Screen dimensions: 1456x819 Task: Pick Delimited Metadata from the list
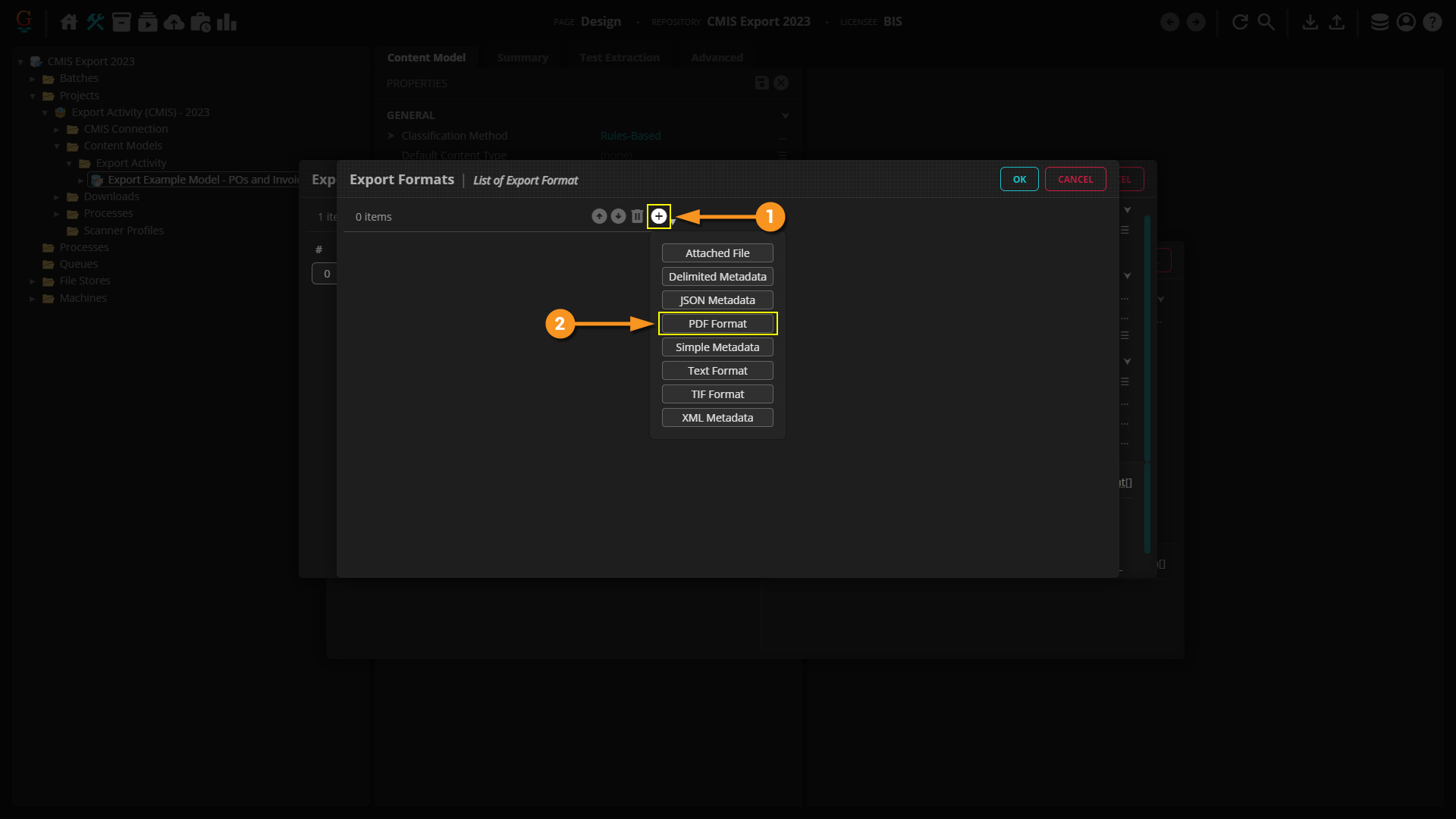pyautogui.click(x=717, y=277)
